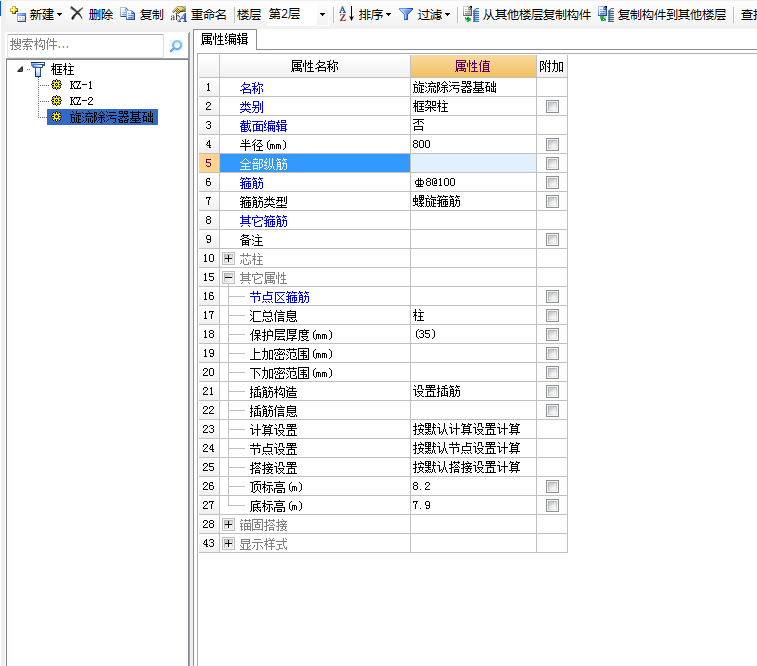This screenshot has height=666, width=757.
Task: Click 复制构件到其他楼层 icon
Action: point(605,14)
